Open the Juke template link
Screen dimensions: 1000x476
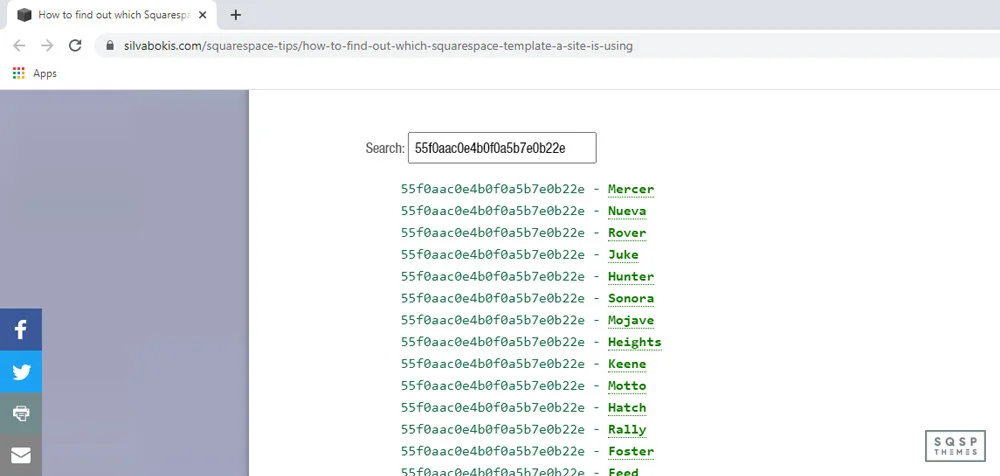(623, 255)
